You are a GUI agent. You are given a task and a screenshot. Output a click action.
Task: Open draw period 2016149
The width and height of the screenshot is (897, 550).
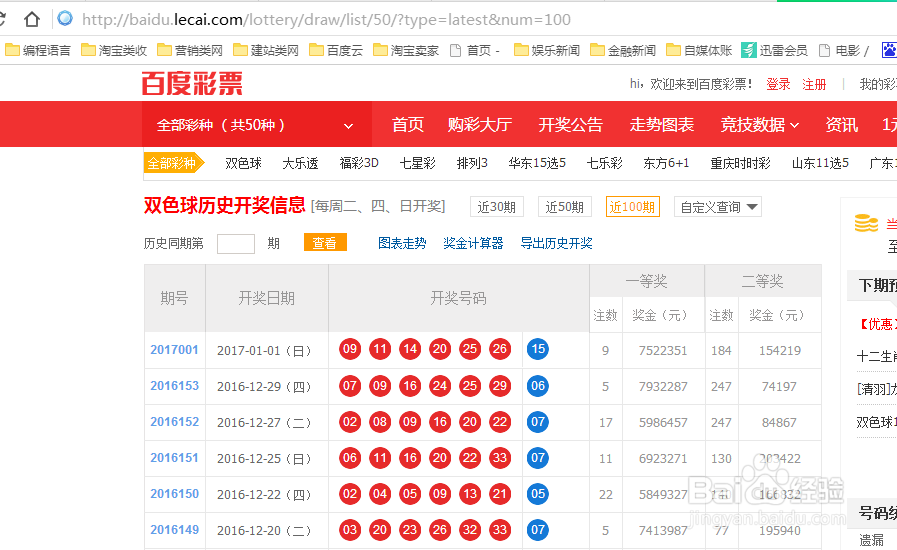(174, 530)
